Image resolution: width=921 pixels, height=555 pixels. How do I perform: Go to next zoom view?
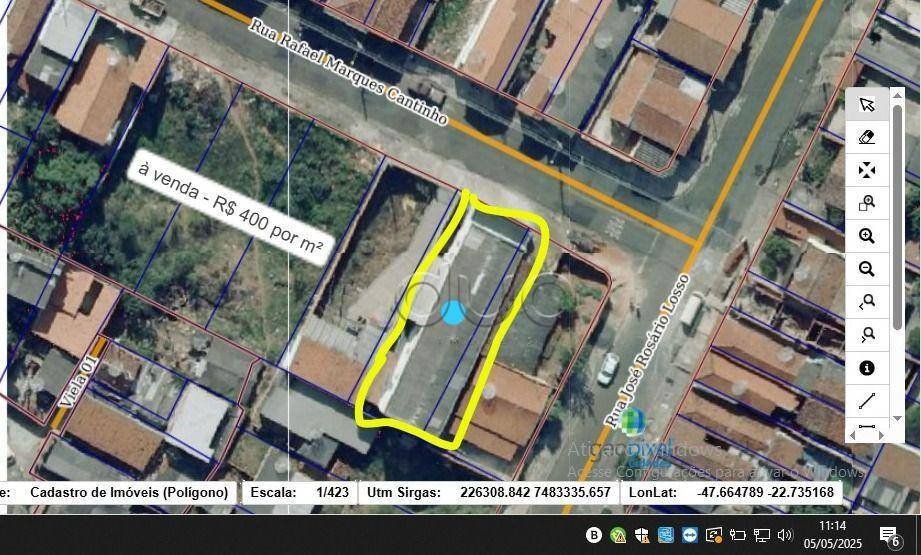coord(866,335)
